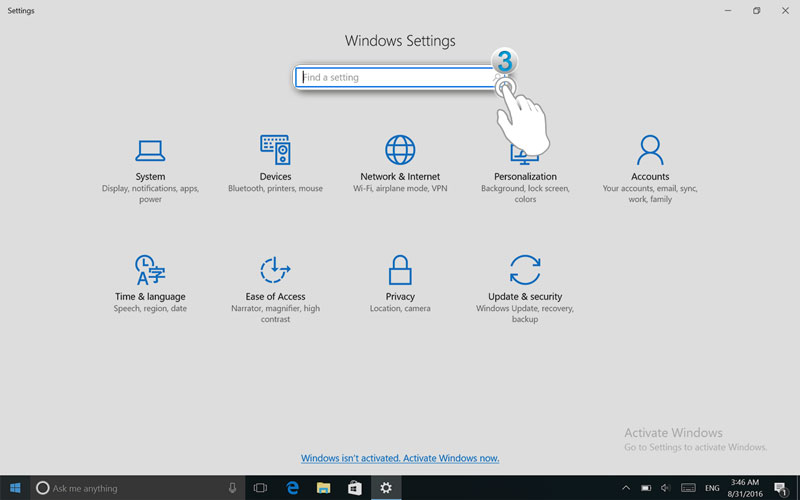Click the Privacy label
This screenshot has width=800, height=500.
click(x=400, y=296)
